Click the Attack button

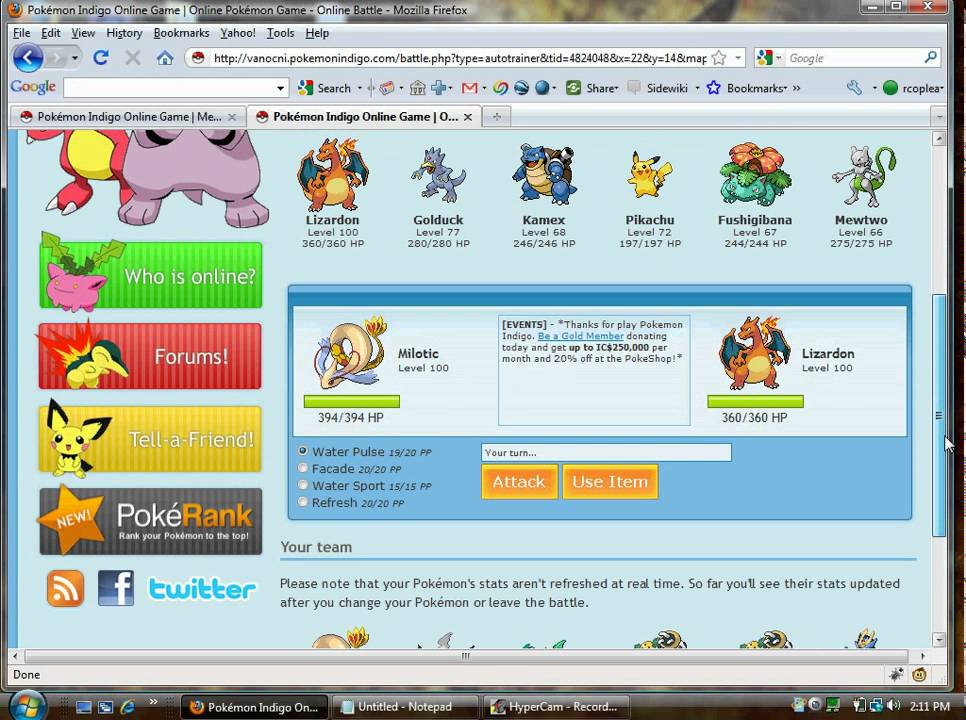tap(519, 482)
